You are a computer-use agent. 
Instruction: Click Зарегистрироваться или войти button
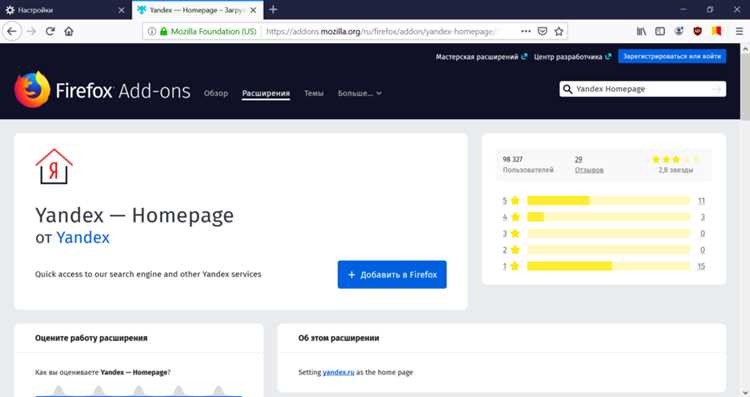tap(672, 56)
